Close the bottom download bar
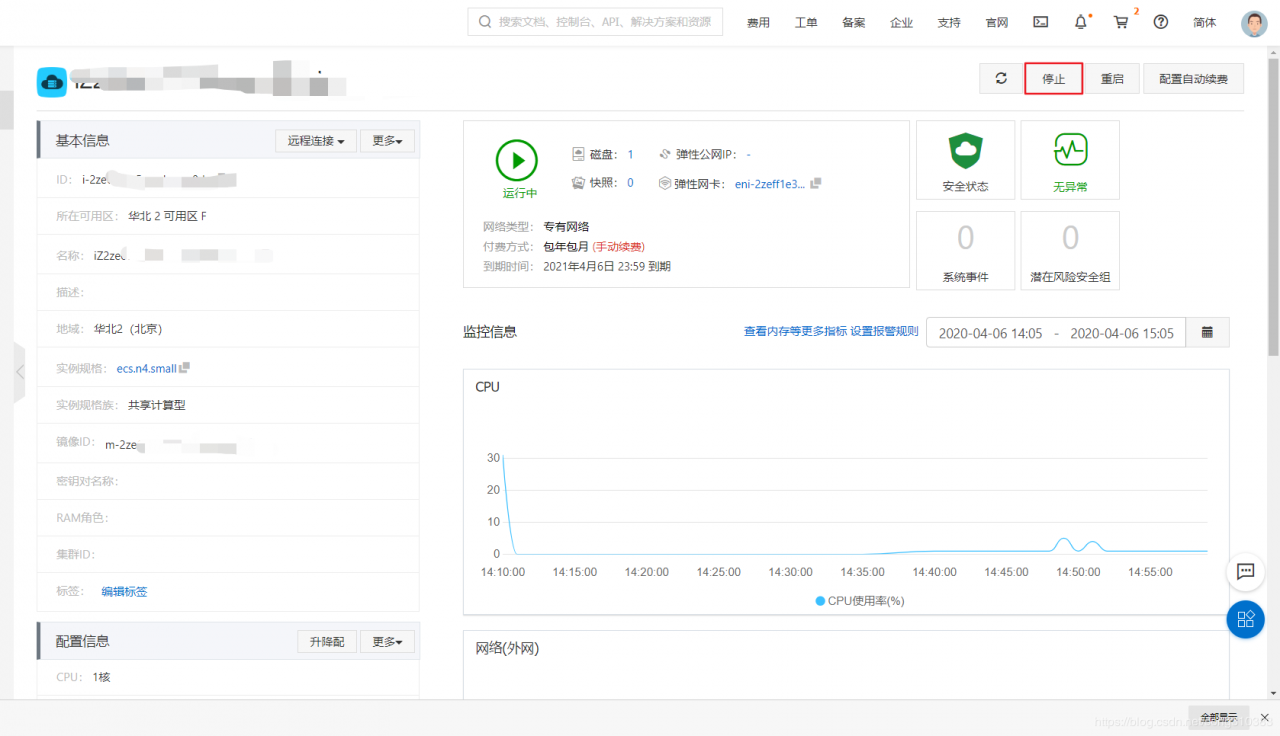The height and width of the screenshot is (736, 1280). pos(1264,717)
